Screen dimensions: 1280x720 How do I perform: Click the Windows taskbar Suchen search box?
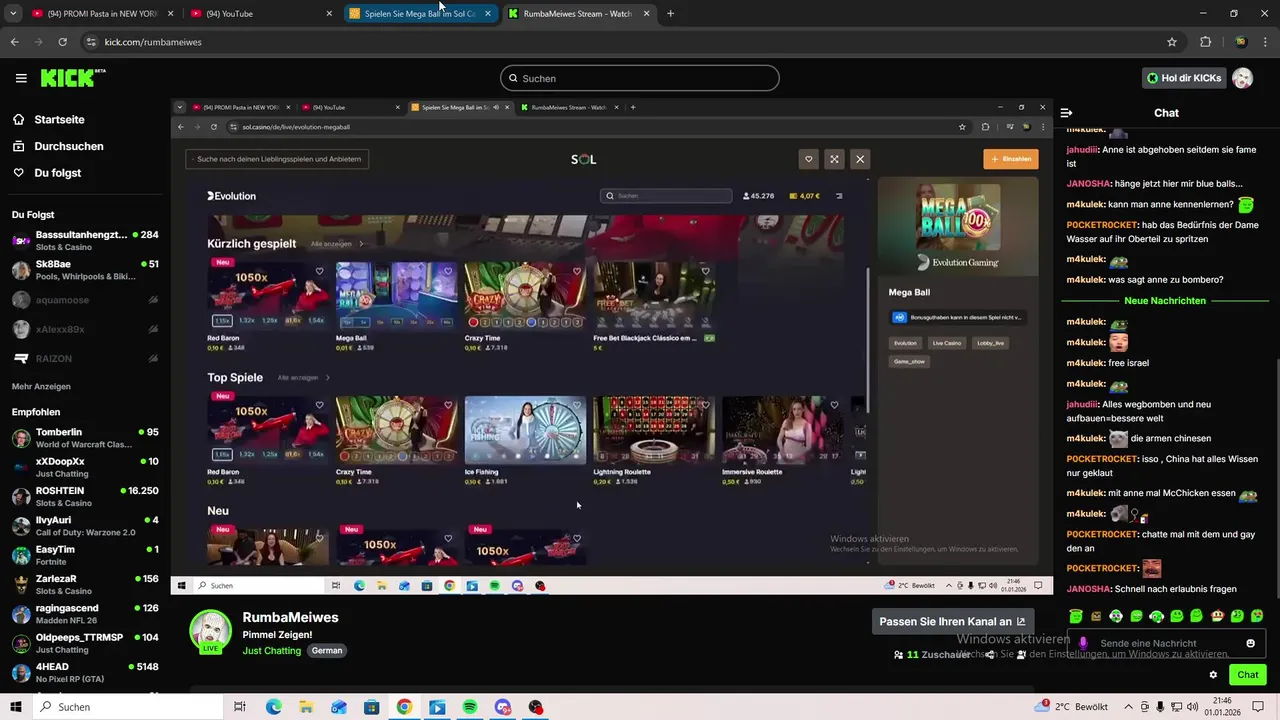coord(127,707)
